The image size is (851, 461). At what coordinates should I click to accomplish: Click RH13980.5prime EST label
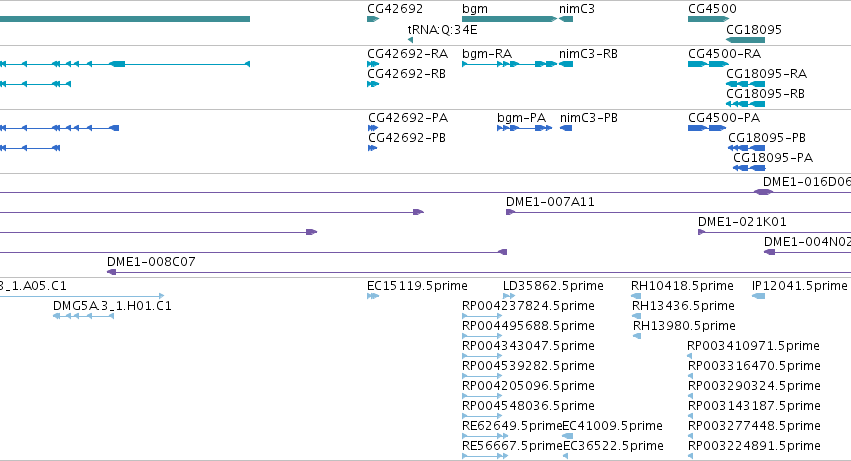[x=684, y=326]
